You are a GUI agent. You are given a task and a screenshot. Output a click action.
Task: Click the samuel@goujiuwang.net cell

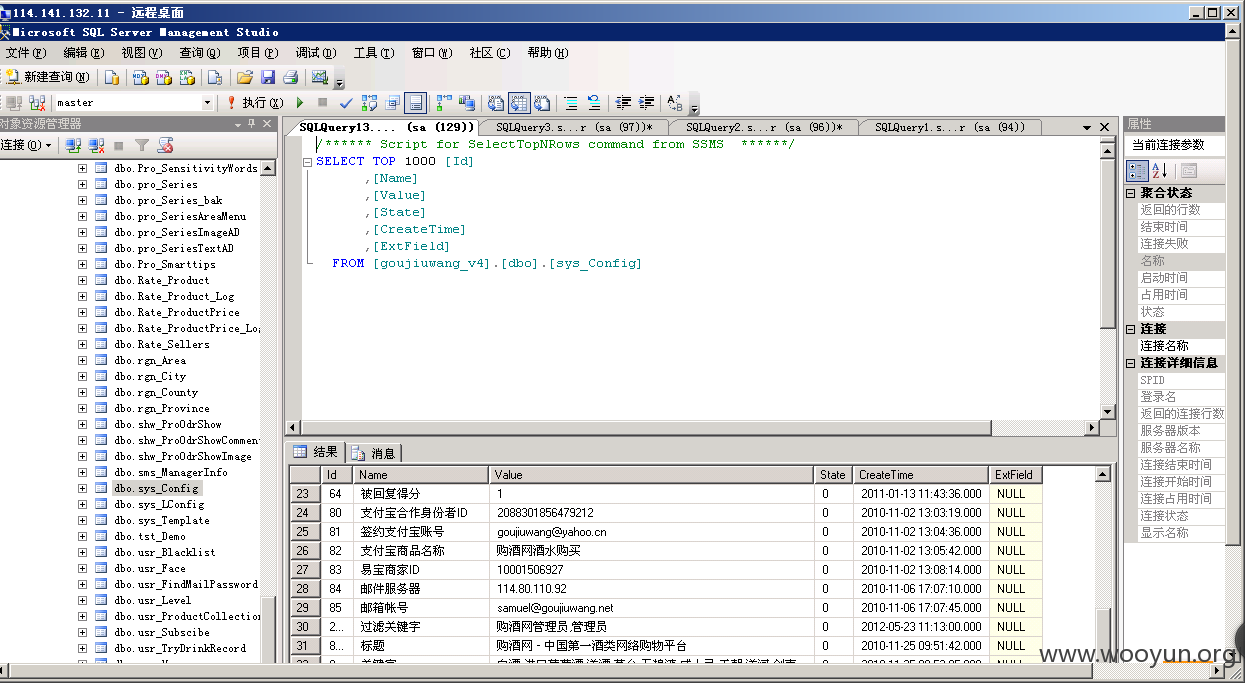pyautogui.click(x=652, y=608)
